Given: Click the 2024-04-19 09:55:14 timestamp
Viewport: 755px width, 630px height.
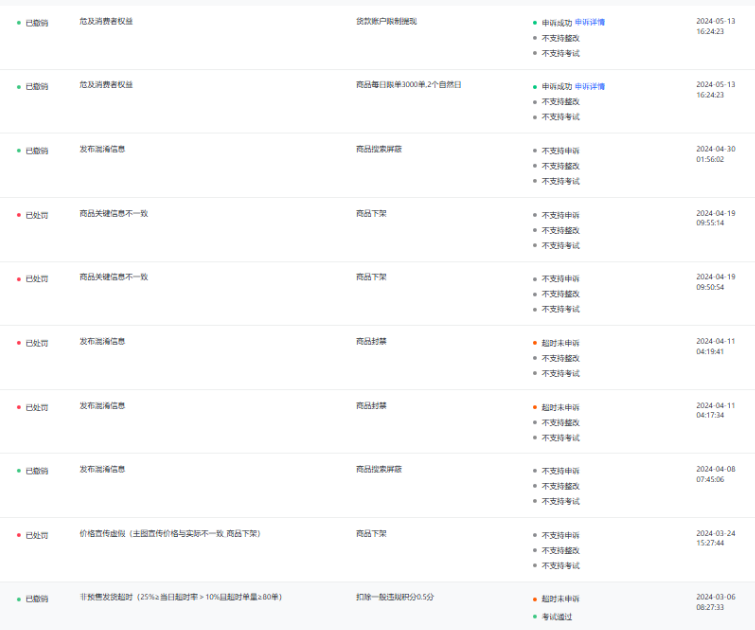Looking at the screenshot, I should click(x=715, y=217).
